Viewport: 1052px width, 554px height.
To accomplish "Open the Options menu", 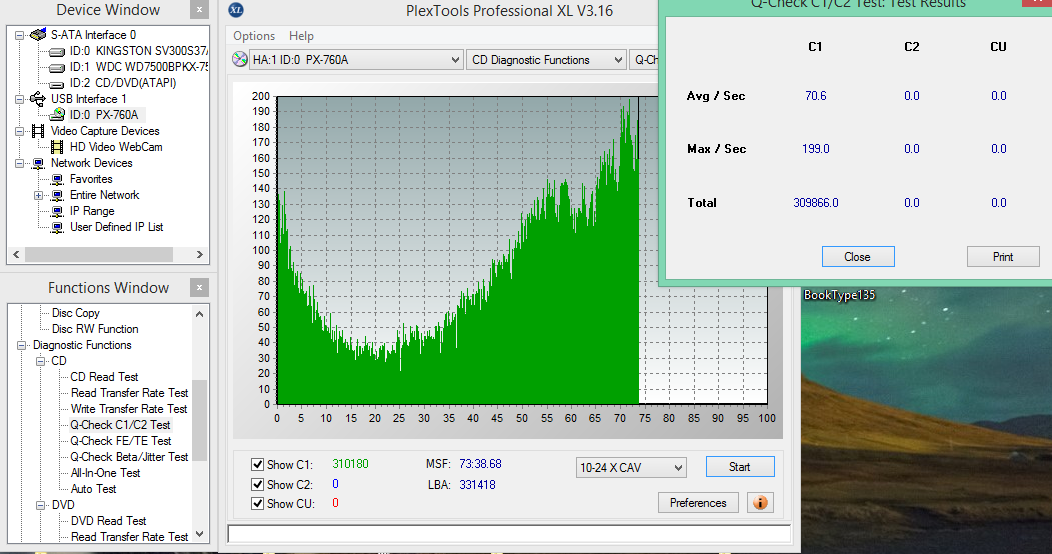I will tap(254, 36).
